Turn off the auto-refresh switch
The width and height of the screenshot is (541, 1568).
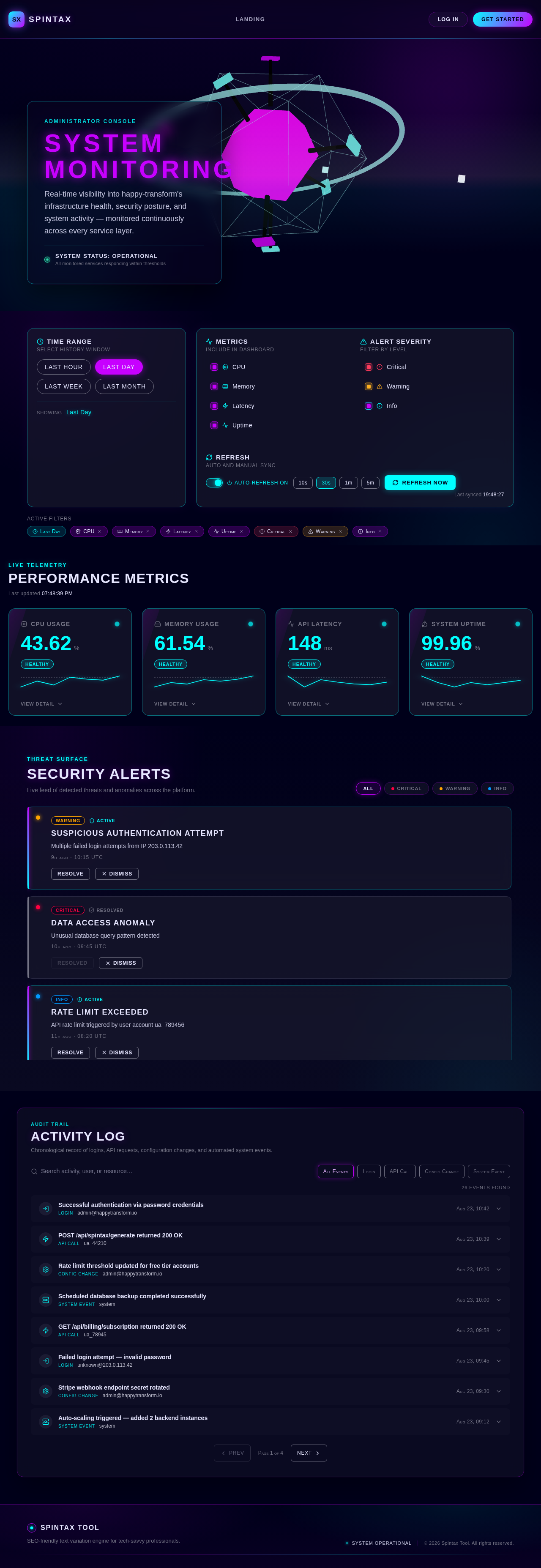[x=214, y=483]
